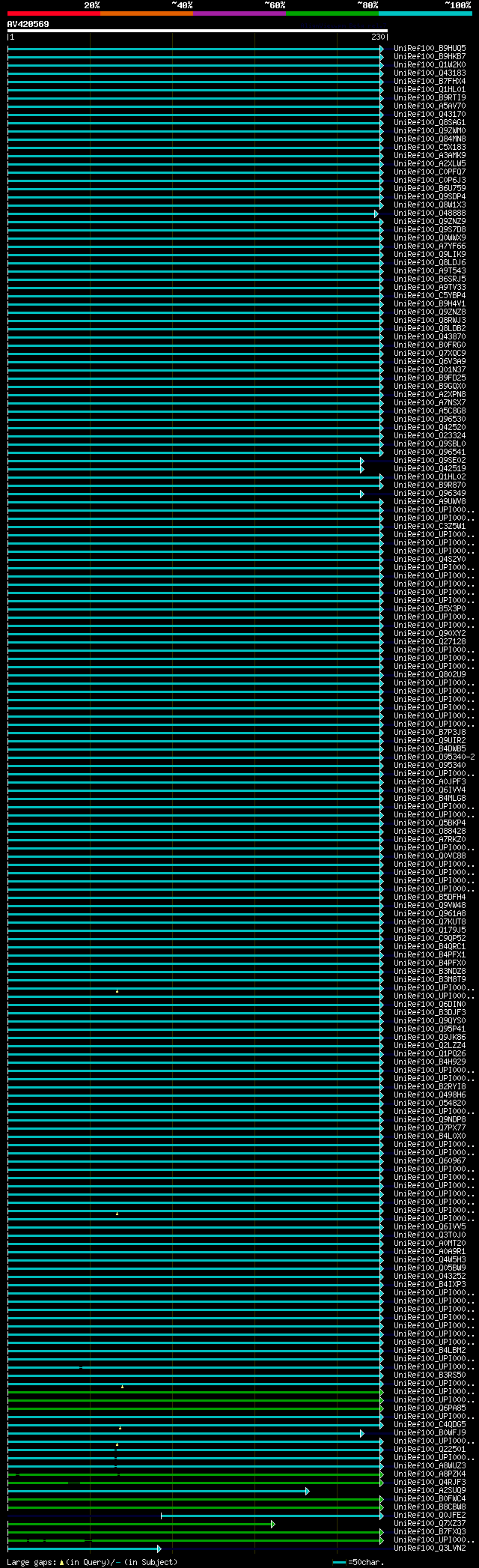The height and width of the screenshot is (1568, 479).
Task: Select the label UniRef100_C3Z5W1
Action: (x=430, y=527)
